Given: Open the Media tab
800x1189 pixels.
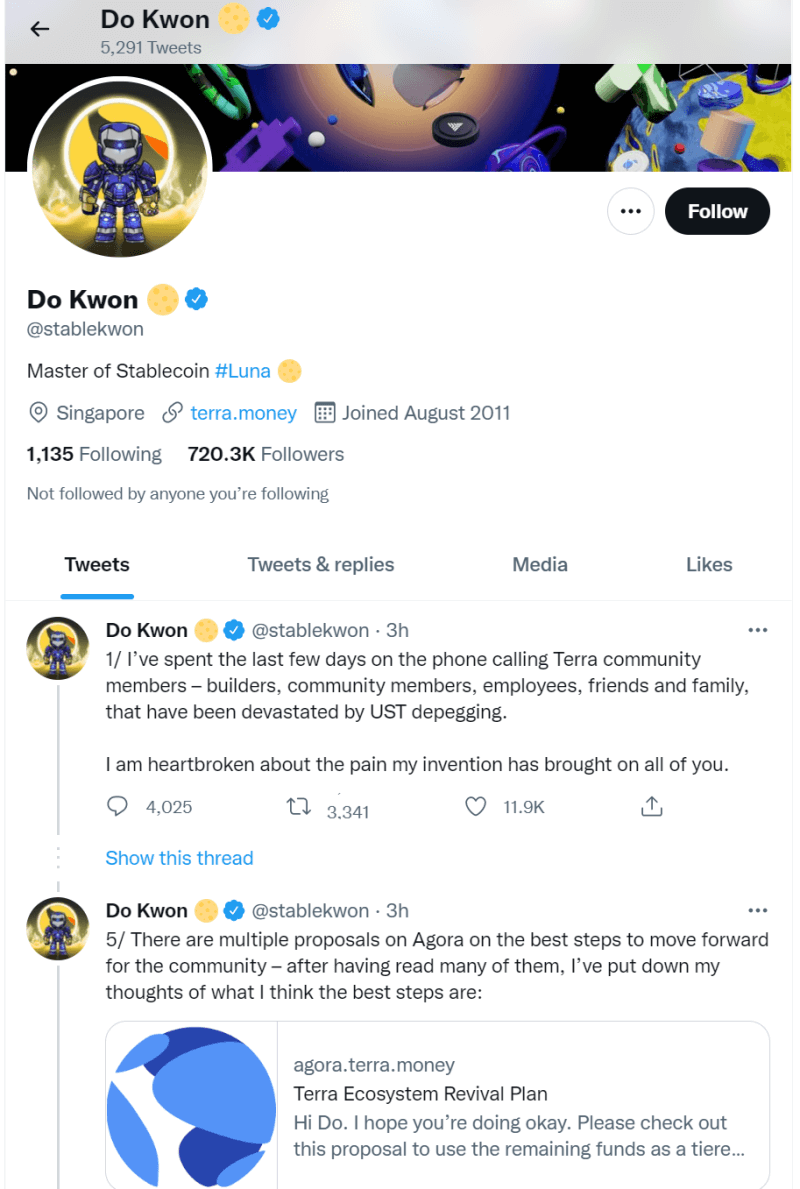Looking at the screenshot, I should pos(540,565).
